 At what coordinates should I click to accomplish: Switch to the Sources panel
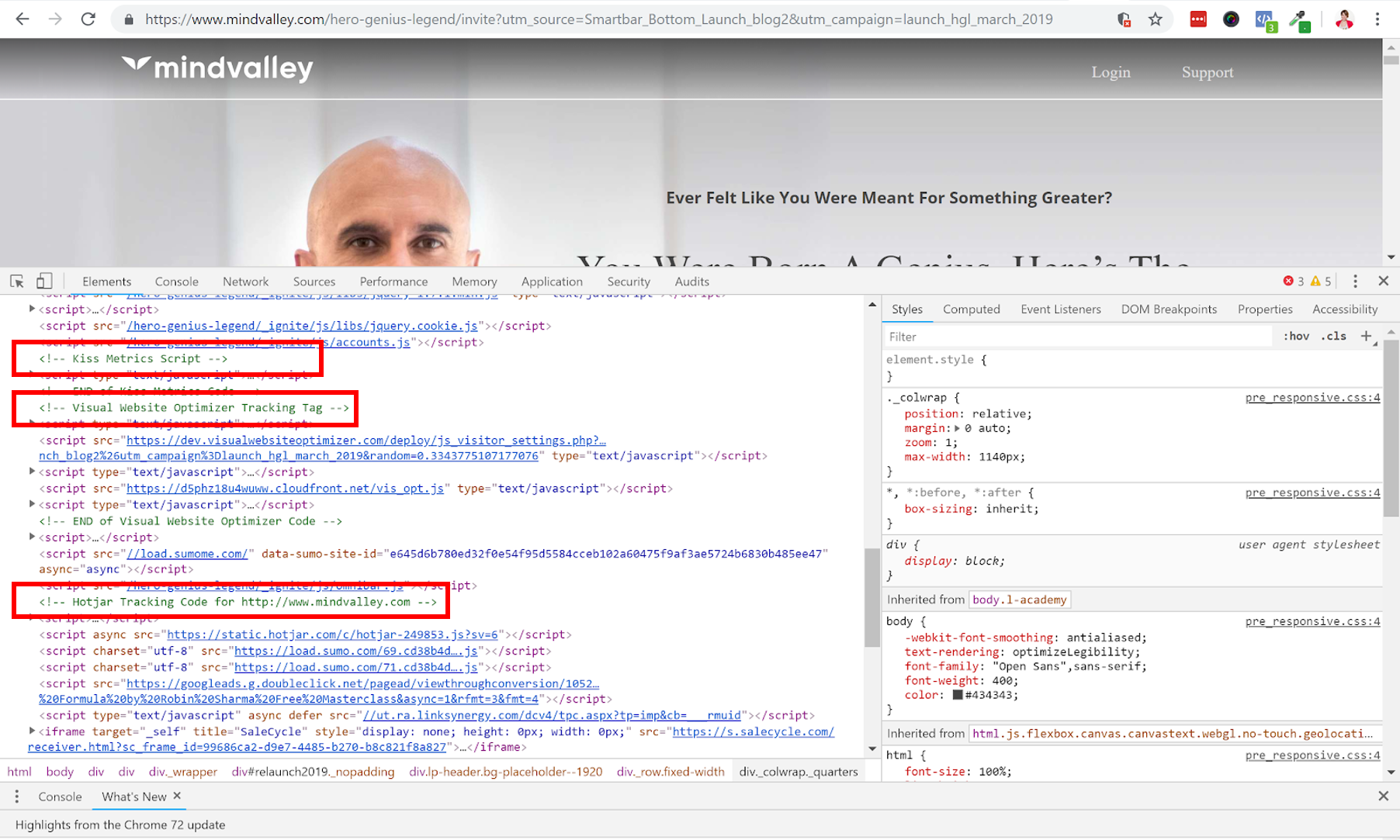314,282
